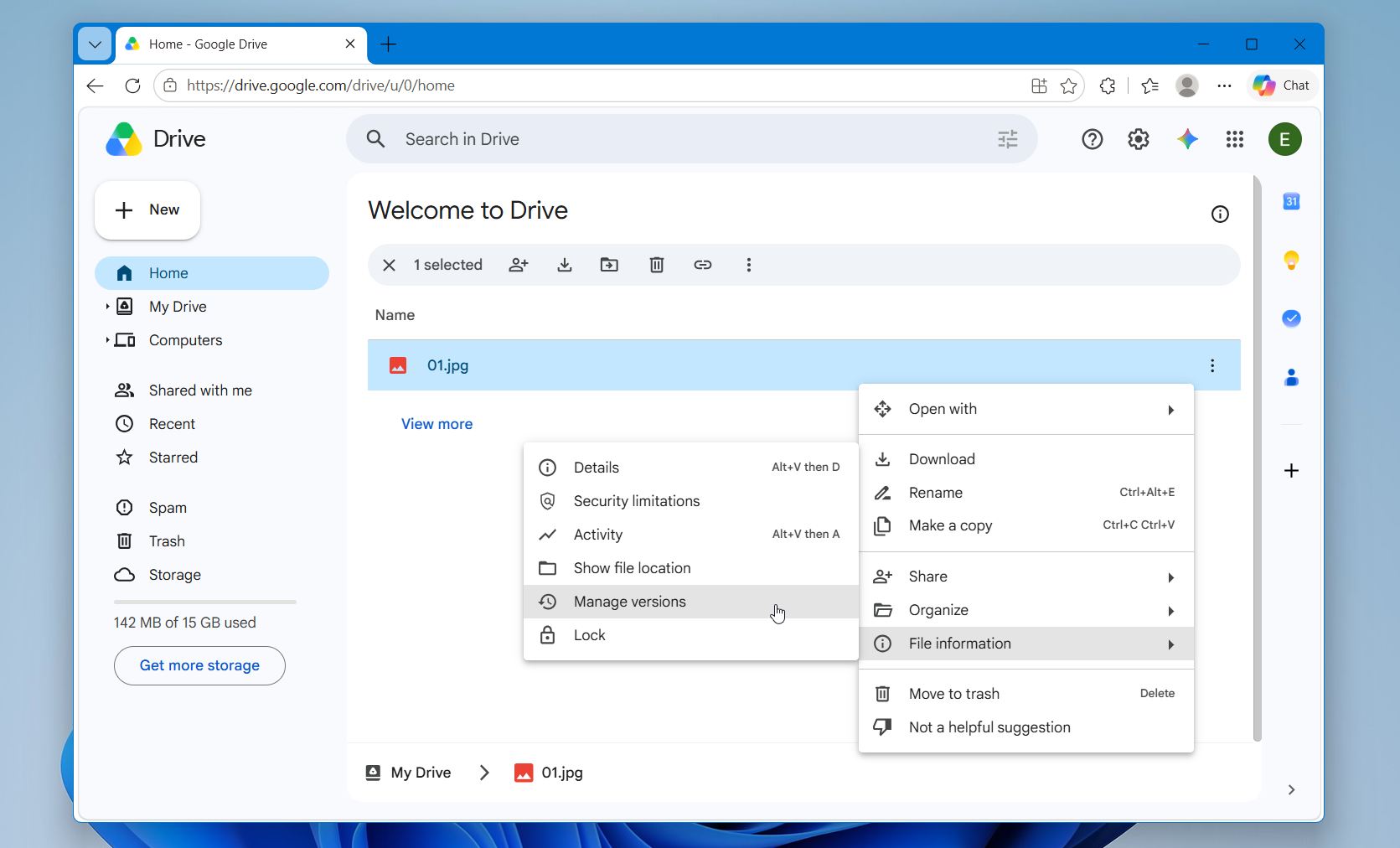Click the vertical scrollbar of file list
Screen dimensions: 1400x848
point(1257,458)
